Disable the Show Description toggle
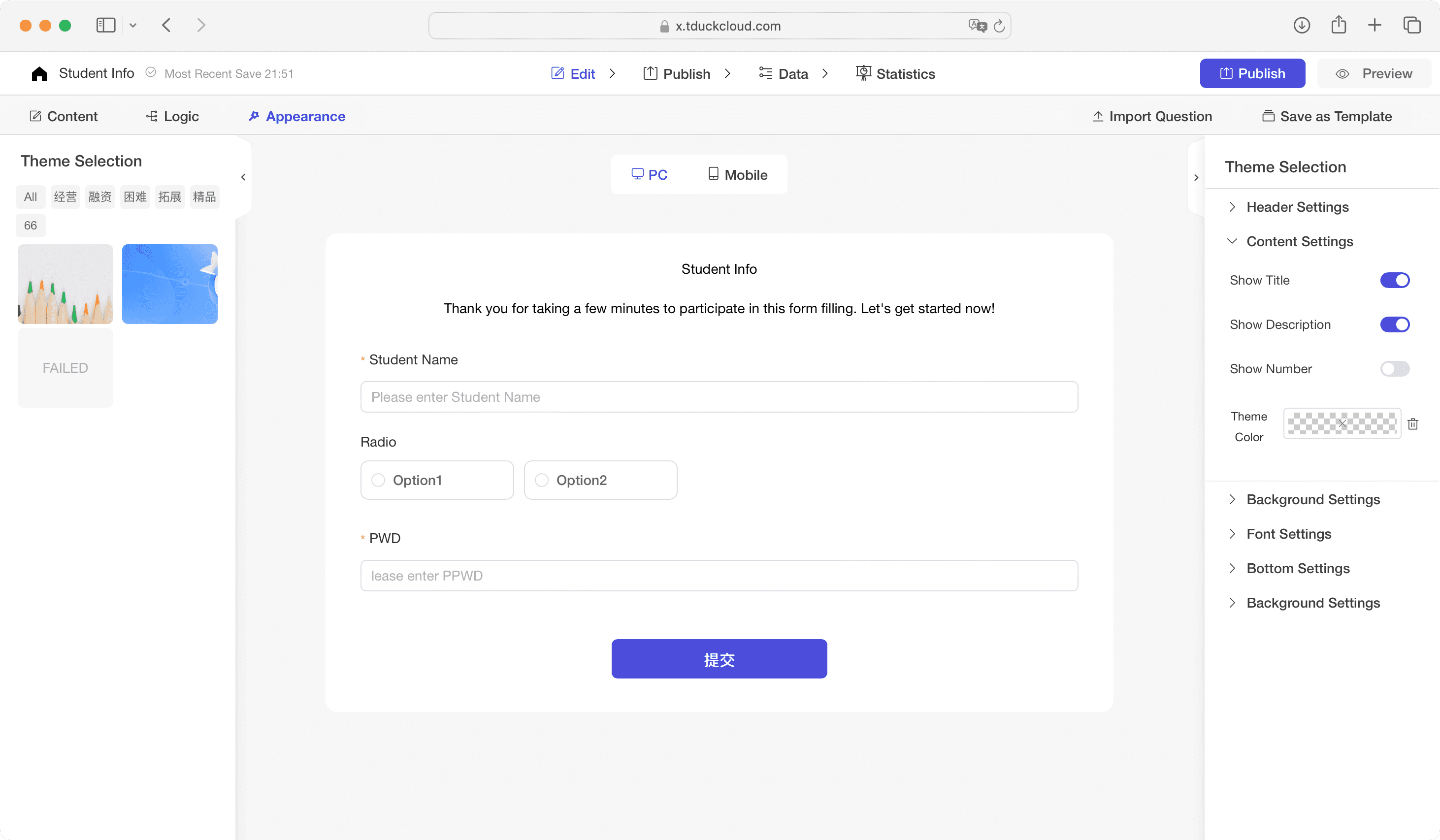1440x840 pixels. pyautogui.click(x=1394, y=324)
